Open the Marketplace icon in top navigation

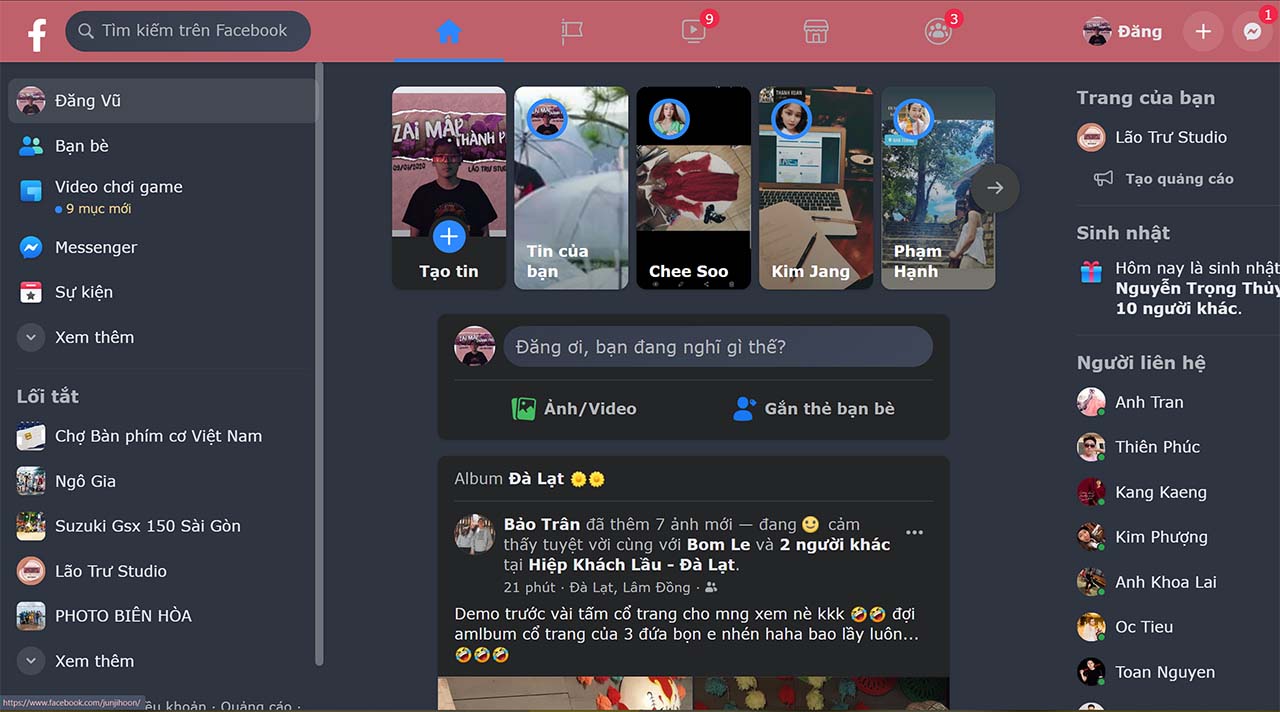coord(816,31)
